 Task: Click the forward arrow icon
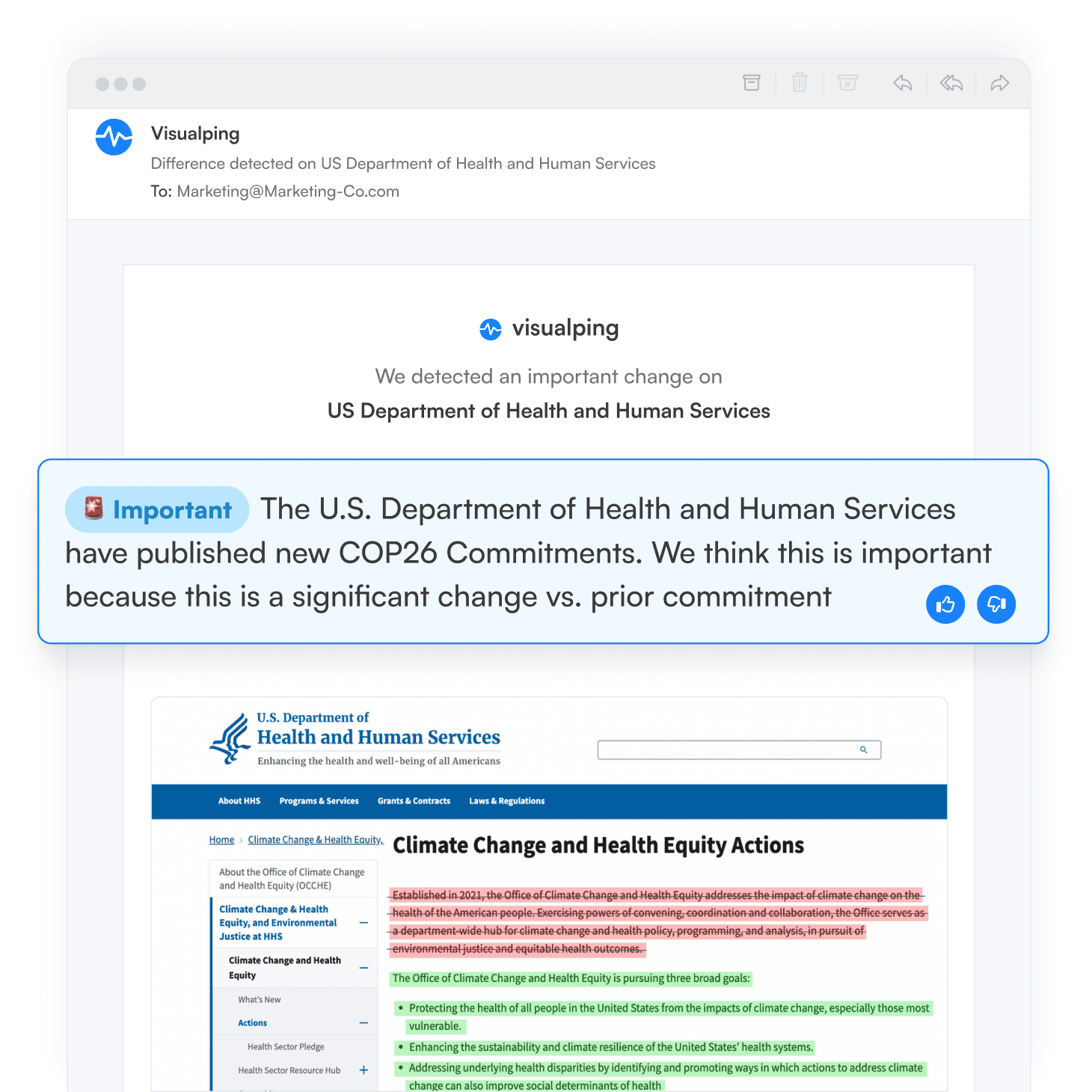(1000, 83)
